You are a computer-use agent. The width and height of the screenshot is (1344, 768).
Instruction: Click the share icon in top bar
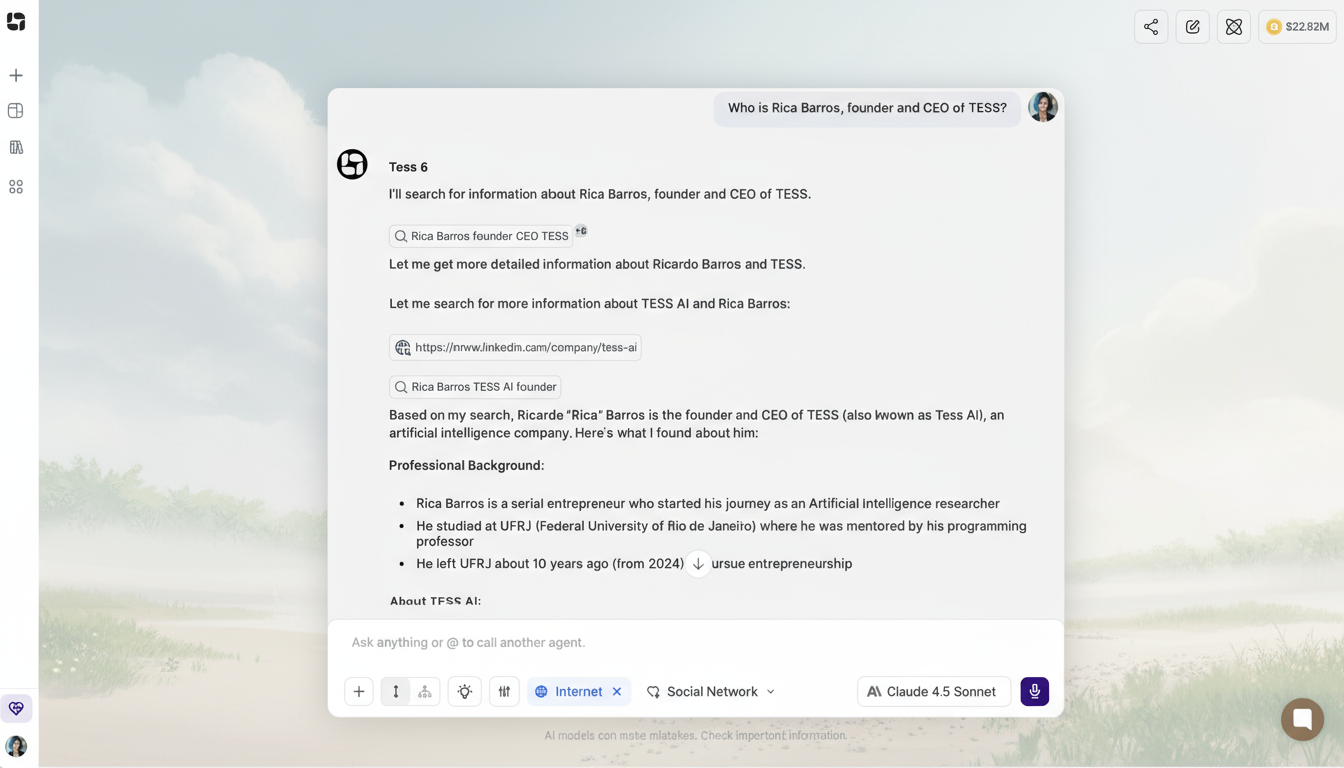[x=1151, y=27]
